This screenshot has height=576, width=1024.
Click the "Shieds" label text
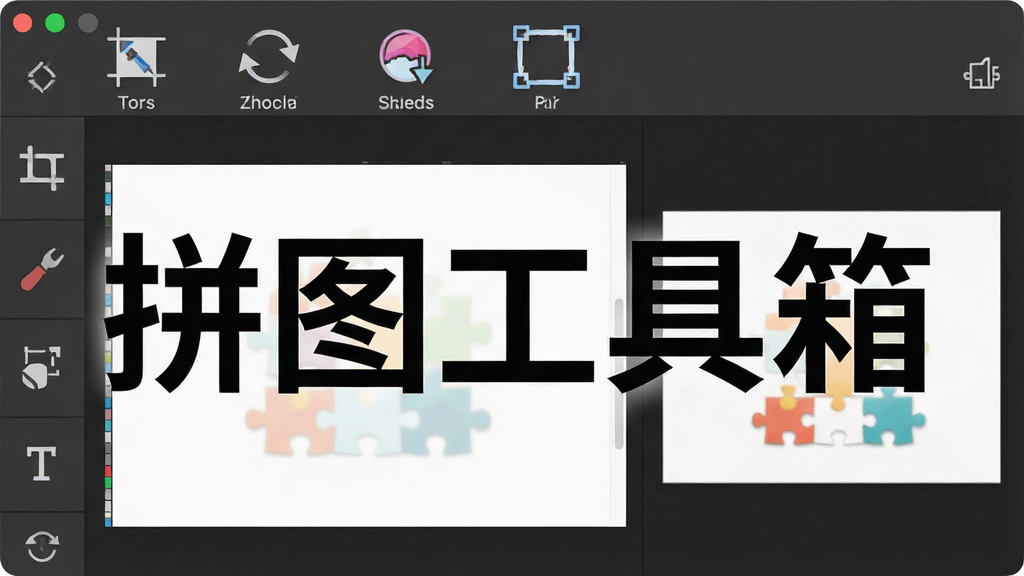tap(406, 103)
